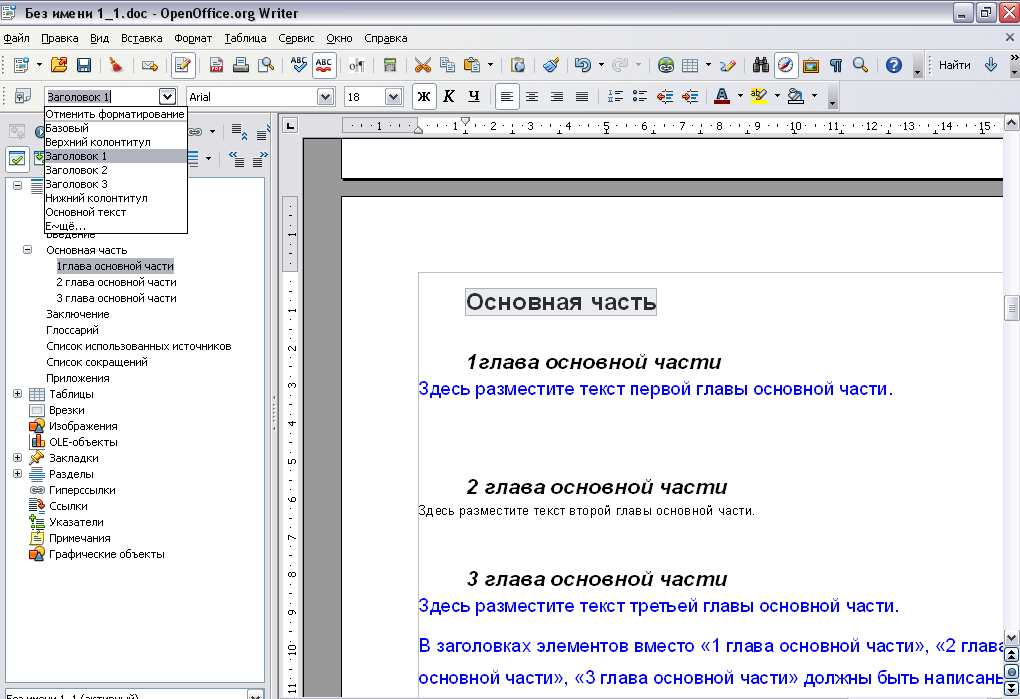Apply paragraph background color bucket
1020x699 pixels.
point(796,97)
